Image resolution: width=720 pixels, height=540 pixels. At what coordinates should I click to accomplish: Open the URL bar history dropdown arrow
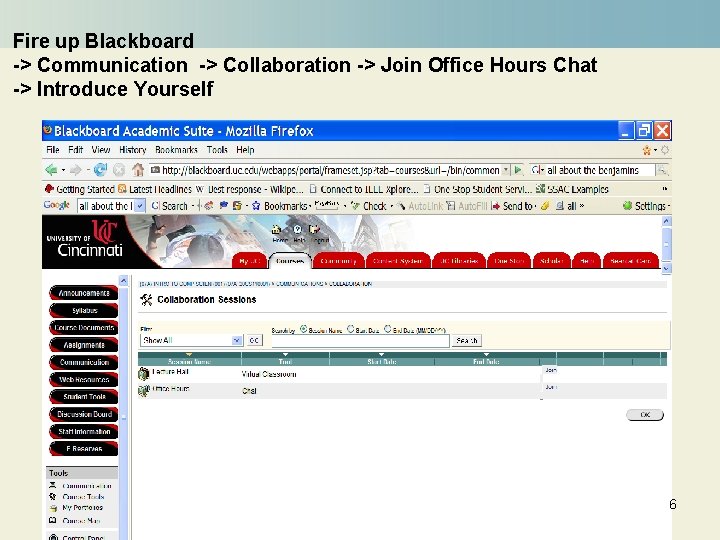coord(506,170)
